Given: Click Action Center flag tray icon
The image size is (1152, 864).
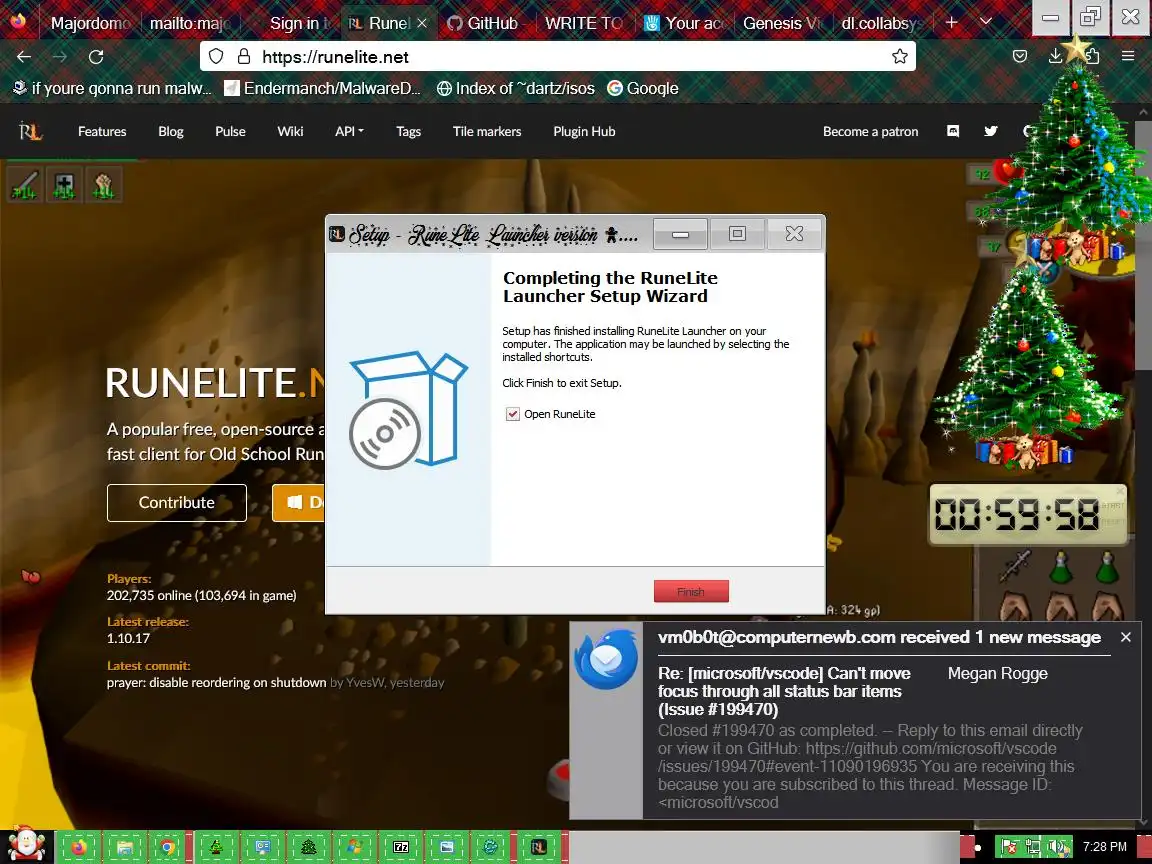Looking at the screenshot, I should [x=1010, y=847].
